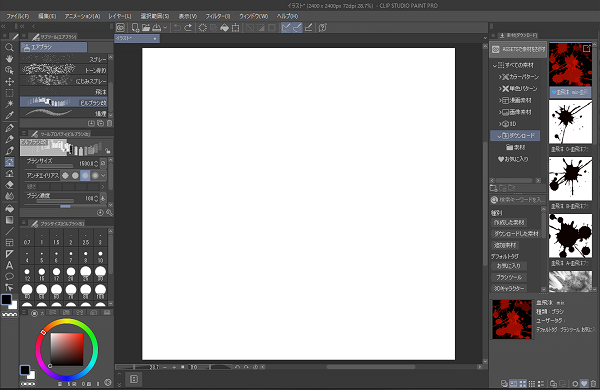Click the Fill icon in command bar

225,28
